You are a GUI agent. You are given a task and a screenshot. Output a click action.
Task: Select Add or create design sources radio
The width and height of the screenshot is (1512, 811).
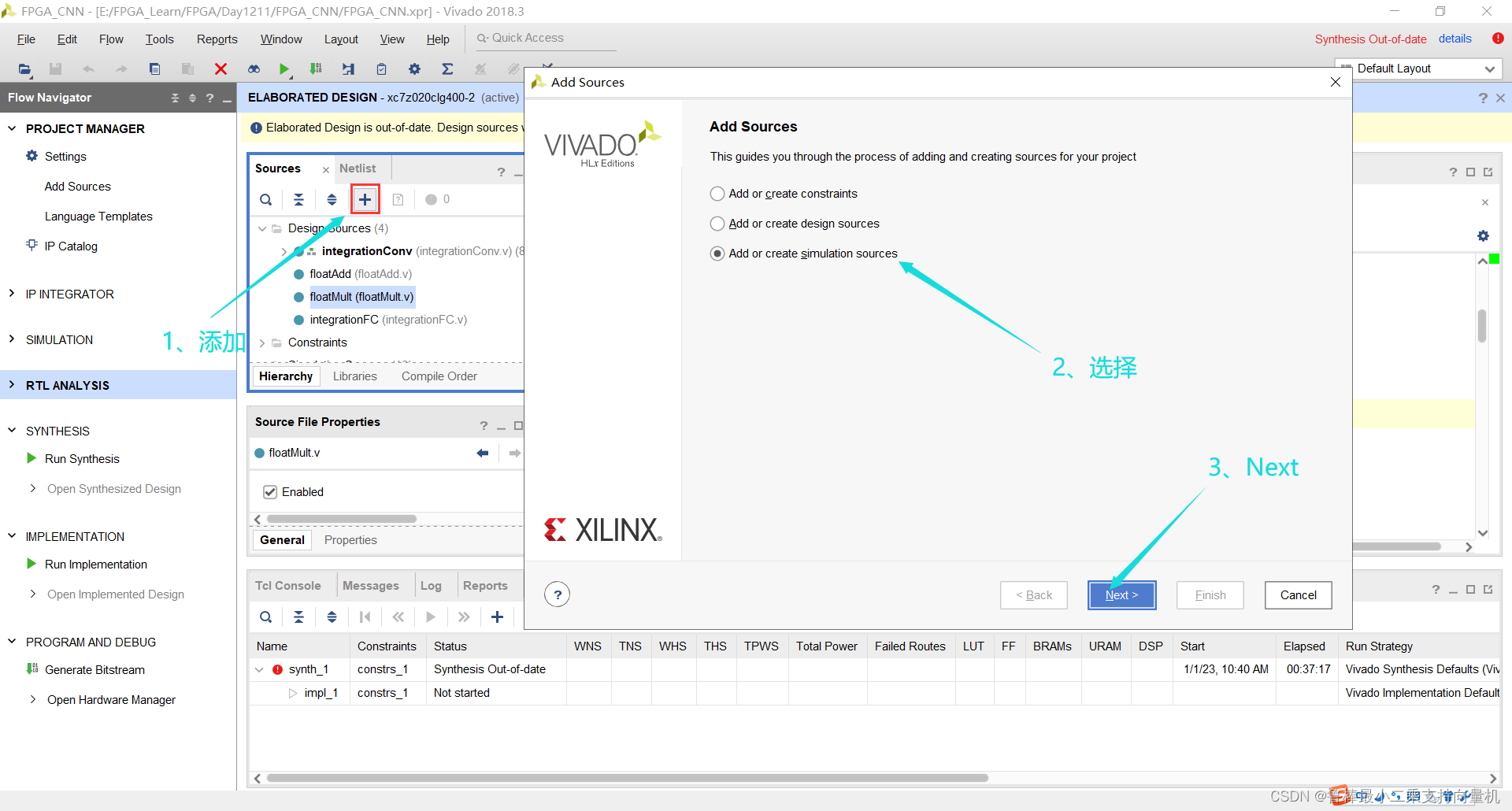point(717,224)
